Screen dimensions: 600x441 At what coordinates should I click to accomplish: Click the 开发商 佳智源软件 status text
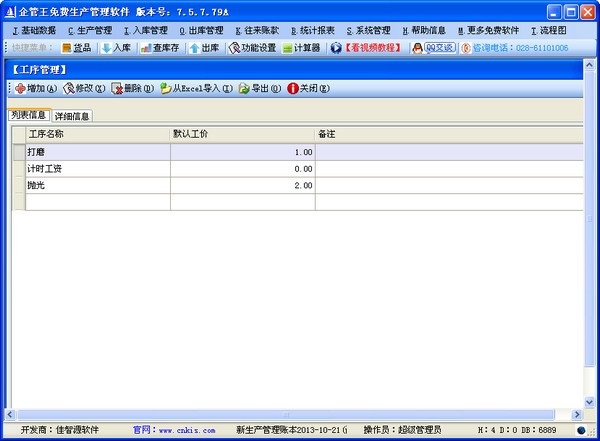60,430
